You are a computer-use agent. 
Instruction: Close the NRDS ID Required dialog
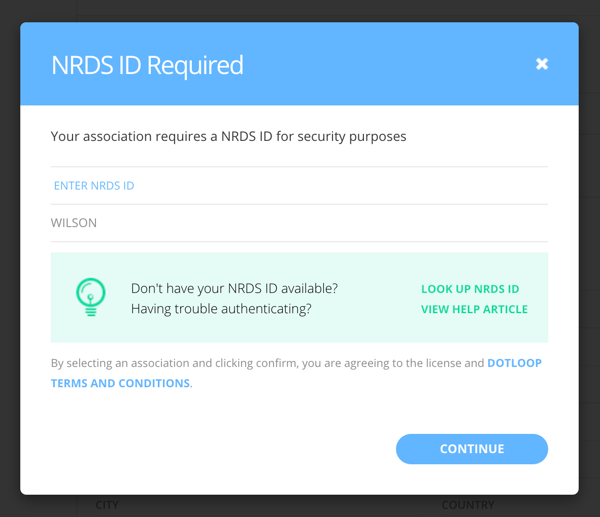pyautogui.click(x=541, y=64)
